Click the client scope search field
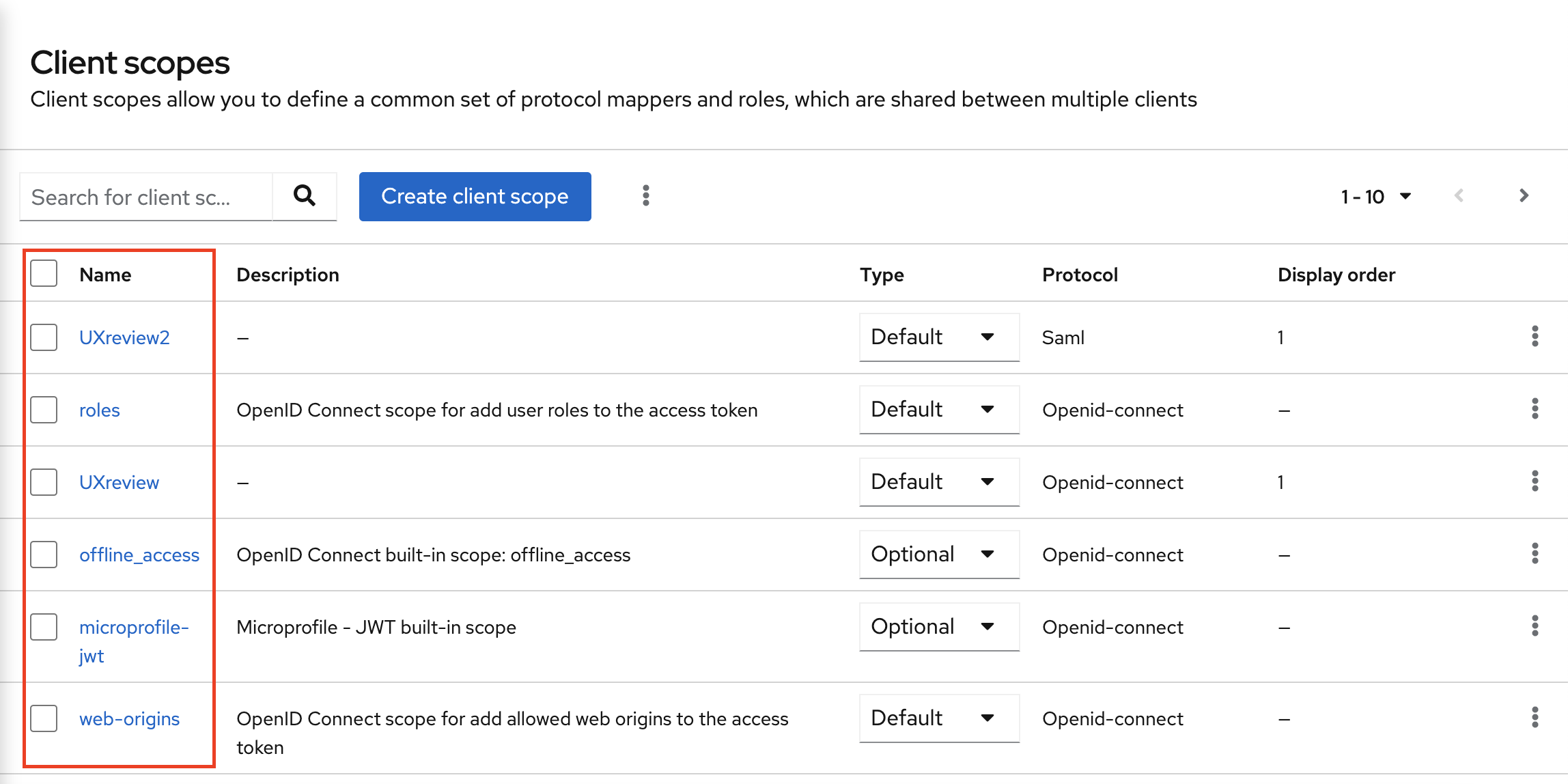 pos(145,197)
